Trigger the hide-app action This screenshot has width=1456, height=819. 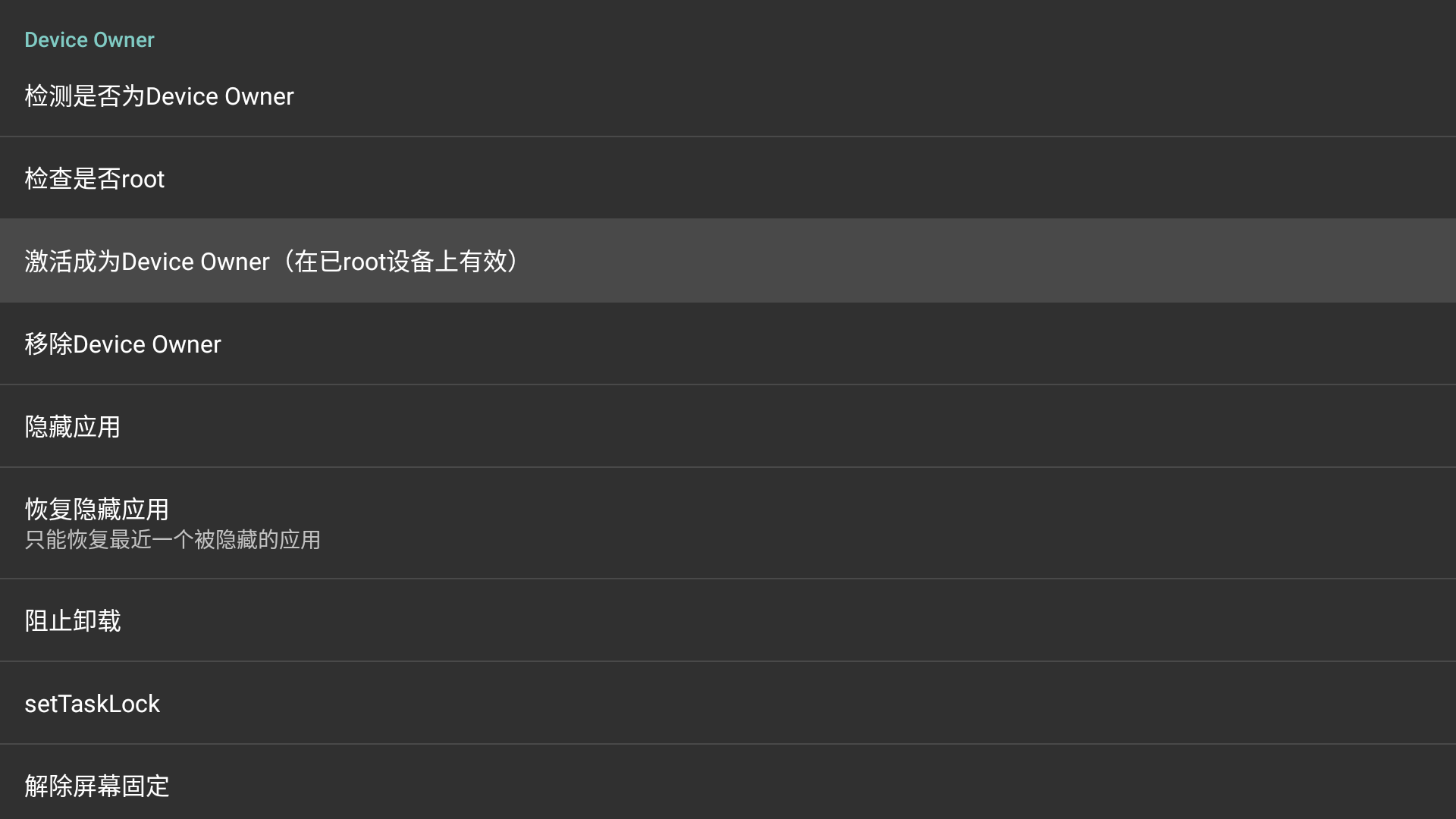coord(72,426)
